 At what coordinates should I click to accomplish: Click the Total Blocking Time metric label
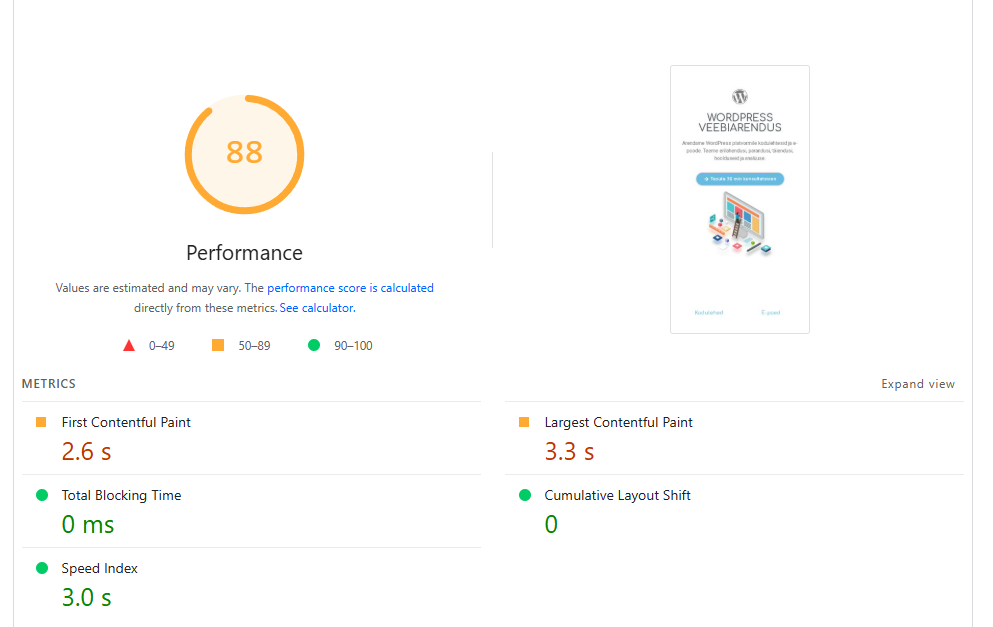tap(121, 495)
